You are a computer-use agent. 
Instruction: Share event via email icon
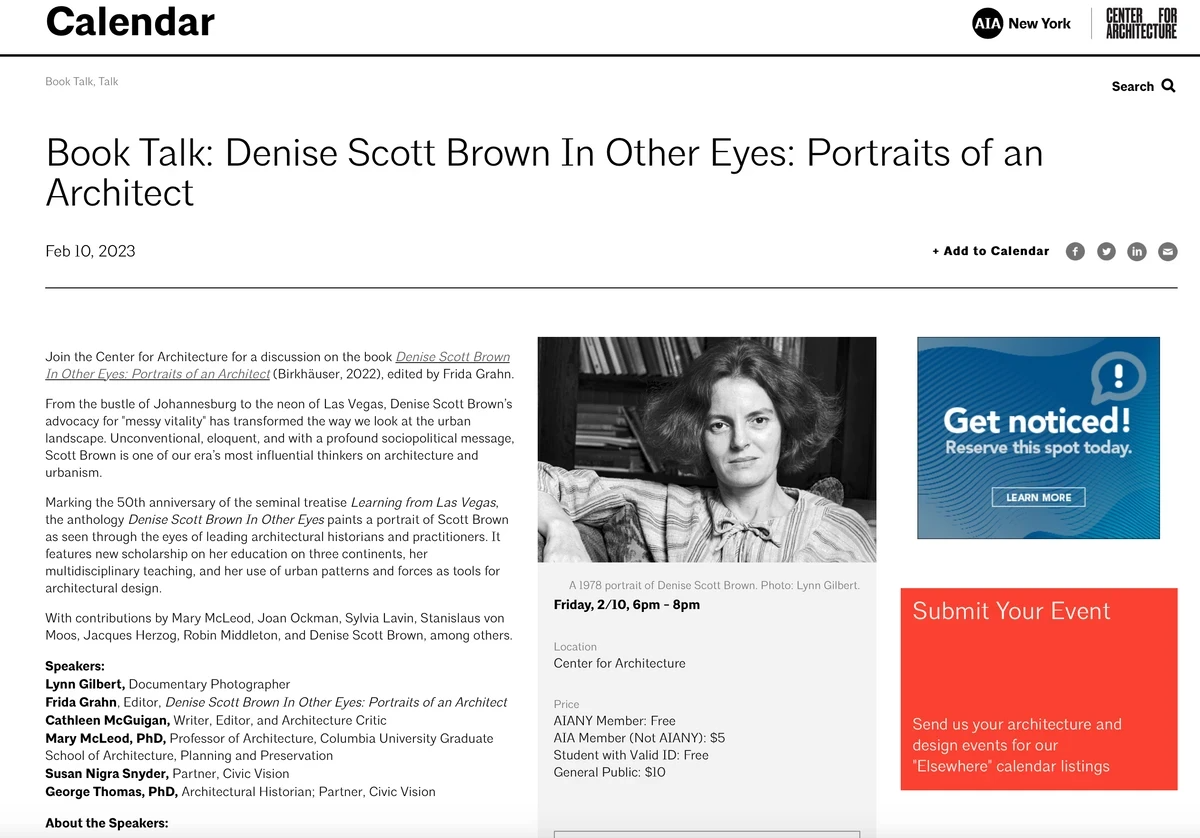point(1168,251)
